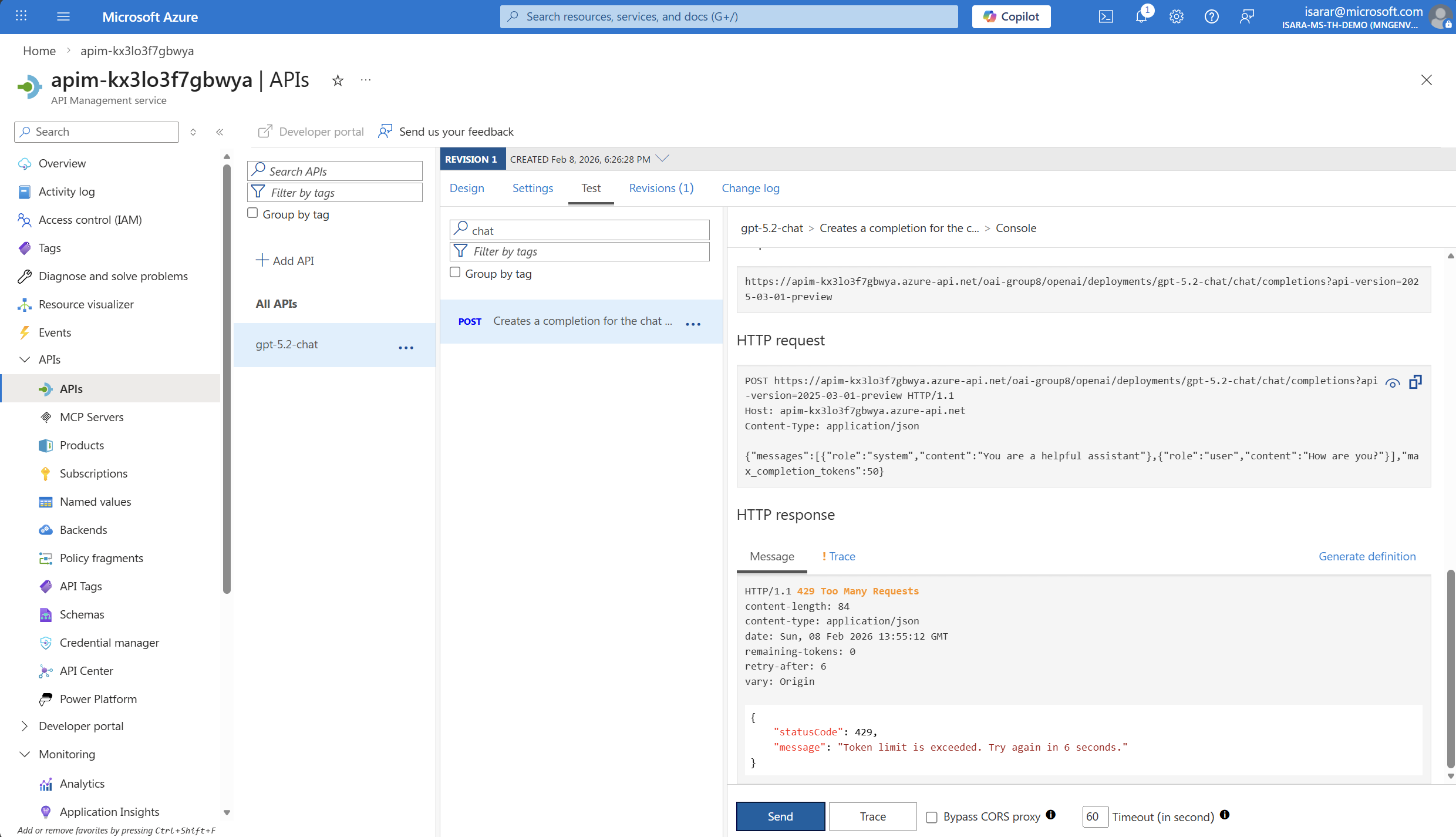
Task: Open the Copilot button
Action: pos(1011,16)
